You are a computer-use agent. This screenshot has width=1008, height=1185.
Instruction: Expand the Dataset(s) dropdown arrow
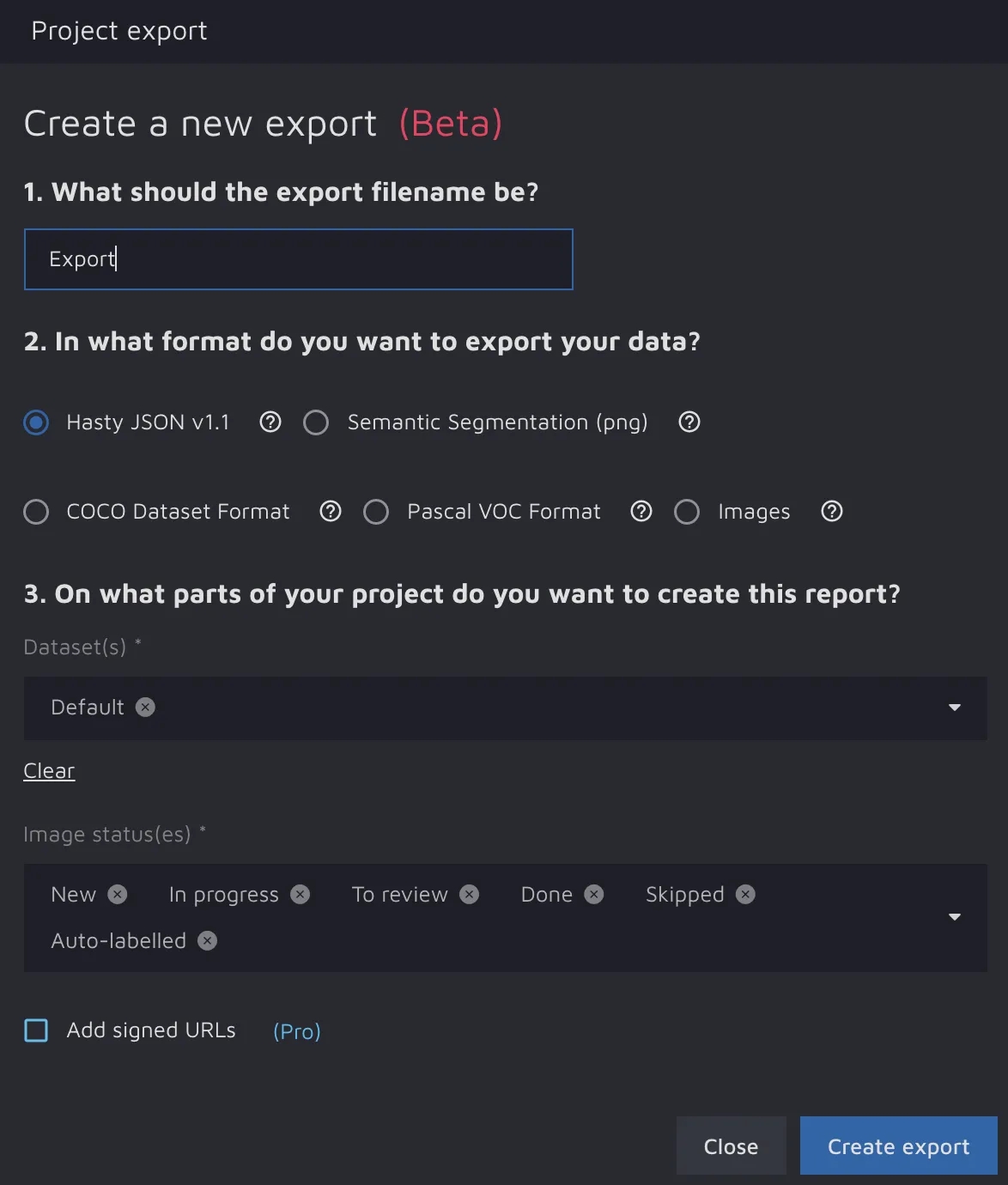(x=954, y=708)
